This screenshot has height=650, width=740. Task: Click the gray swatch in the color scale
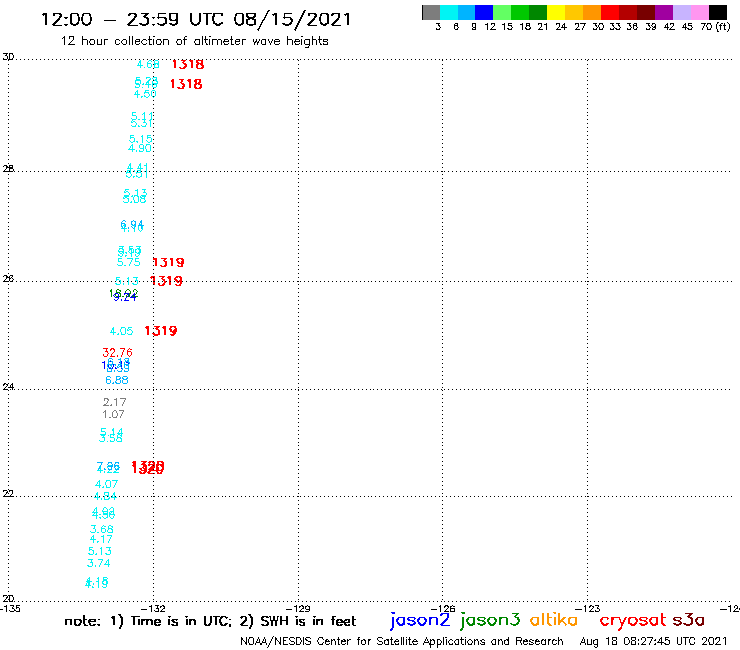(431, 12)
